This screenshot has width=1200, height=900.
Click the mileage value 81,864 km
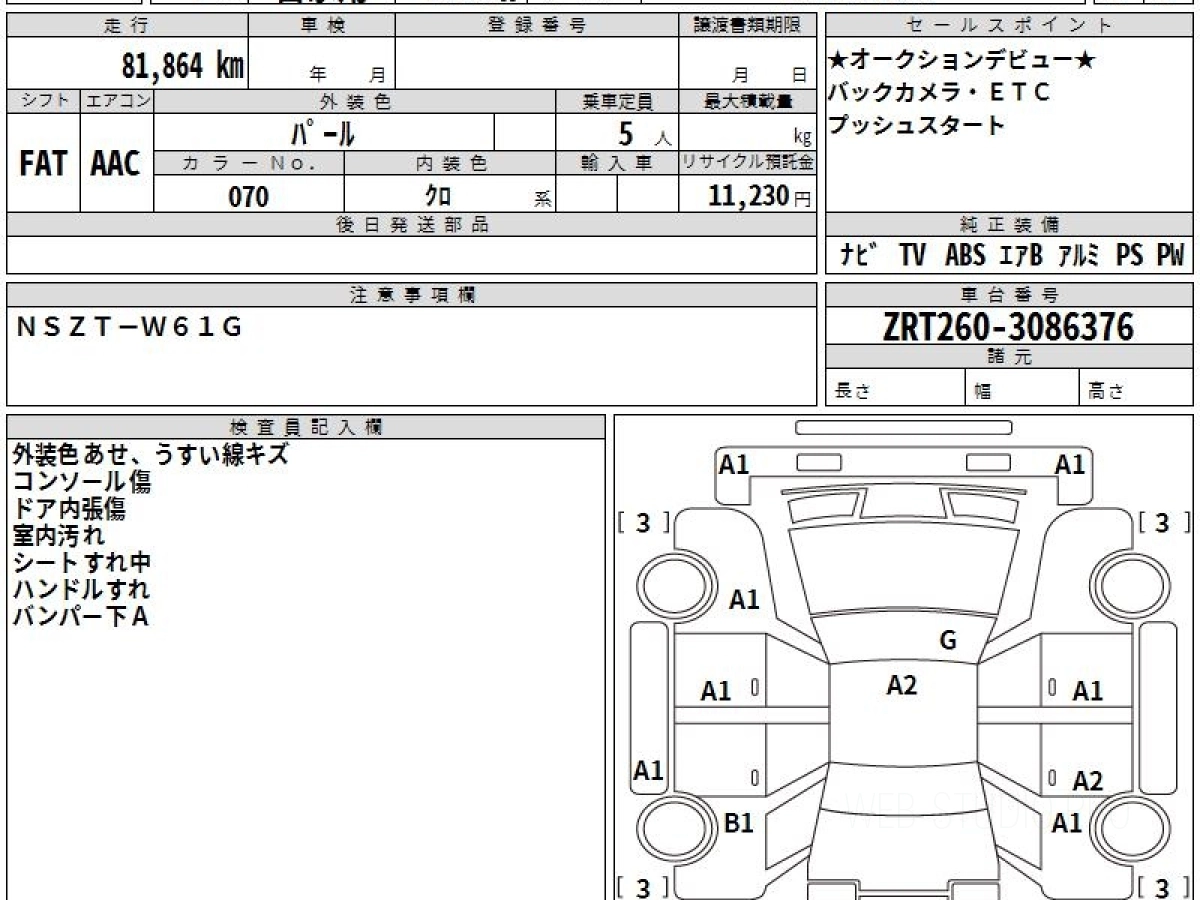coord(183,66)
